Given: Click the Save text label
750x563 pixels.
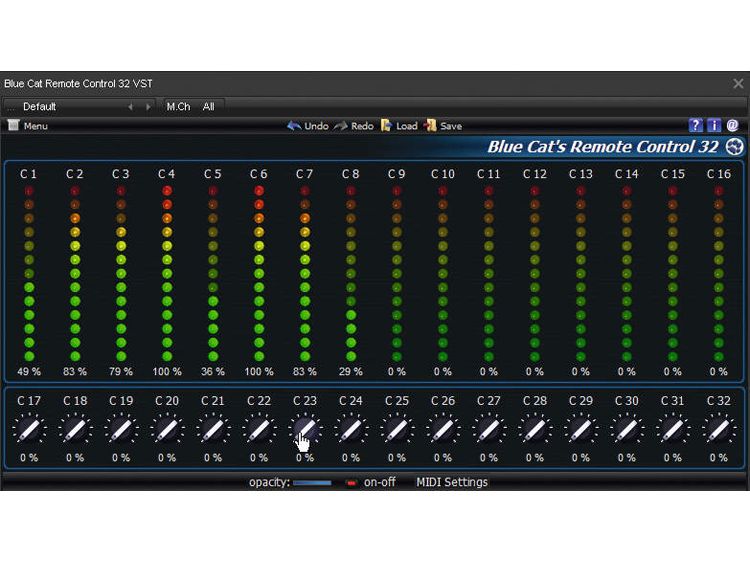Looking at the screenshot, I should click(451, 126).
